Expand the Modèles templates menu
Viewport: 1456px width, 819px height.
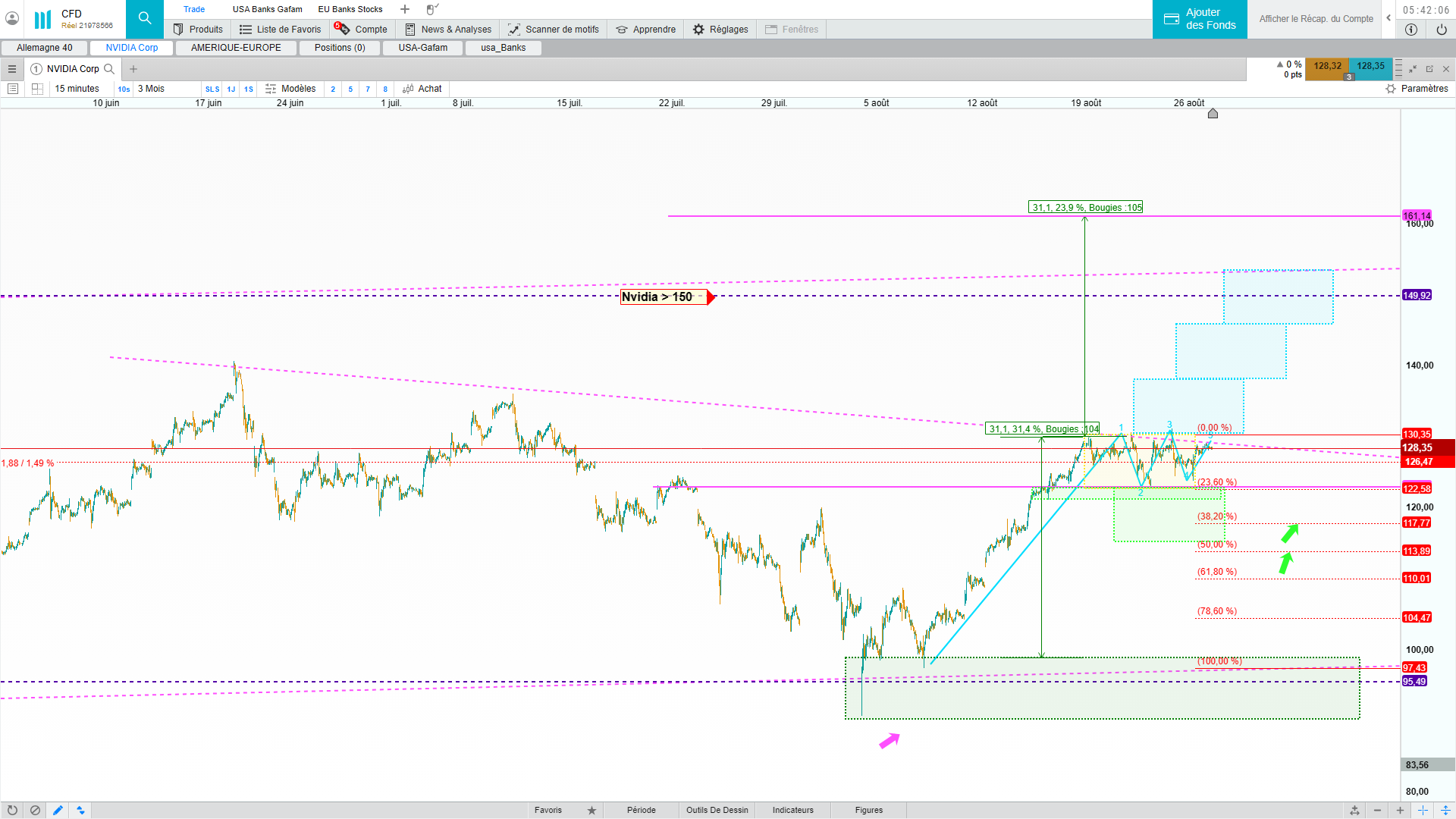290,89
